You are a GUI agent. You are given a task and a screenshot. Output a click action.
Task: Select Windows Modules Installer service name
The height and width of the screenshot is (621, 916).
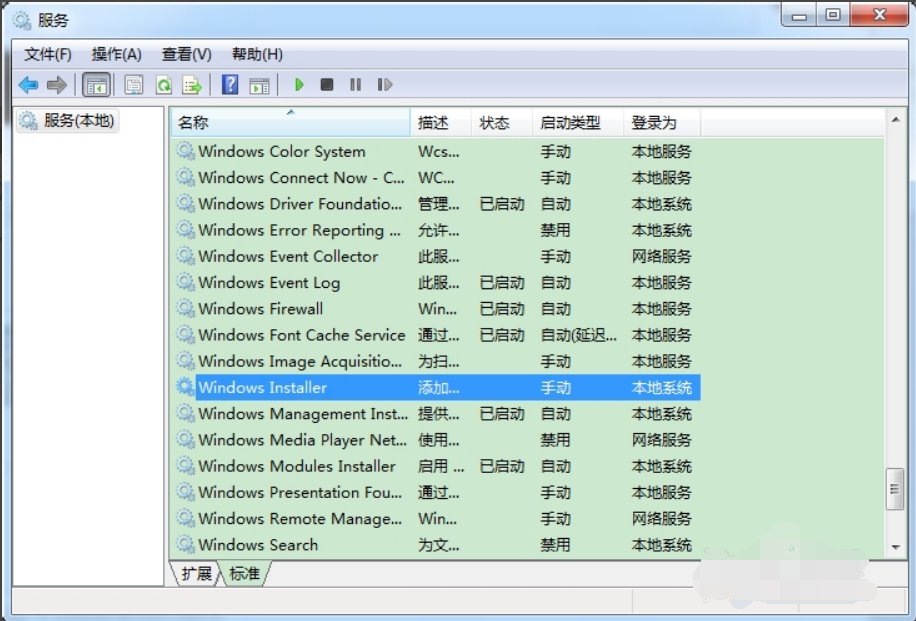click(297, 466)
